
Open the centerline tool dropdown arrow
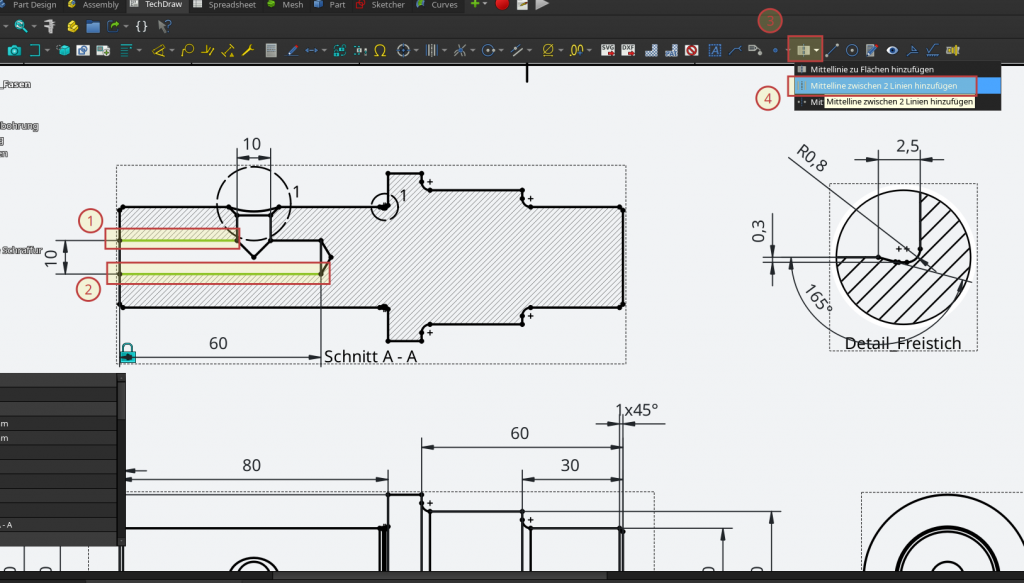817,50
